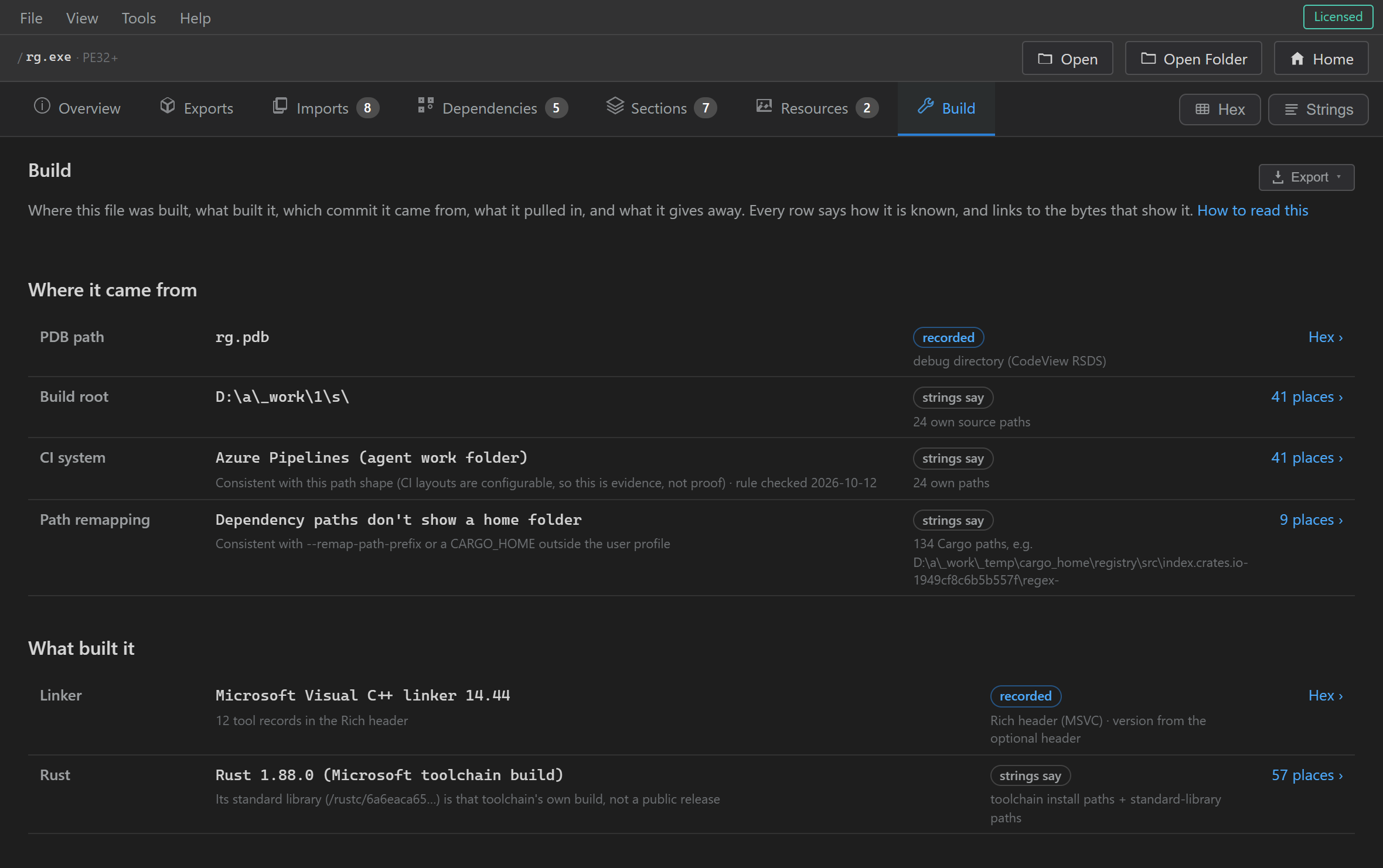Click the Exports cube icon

[168, 106]
